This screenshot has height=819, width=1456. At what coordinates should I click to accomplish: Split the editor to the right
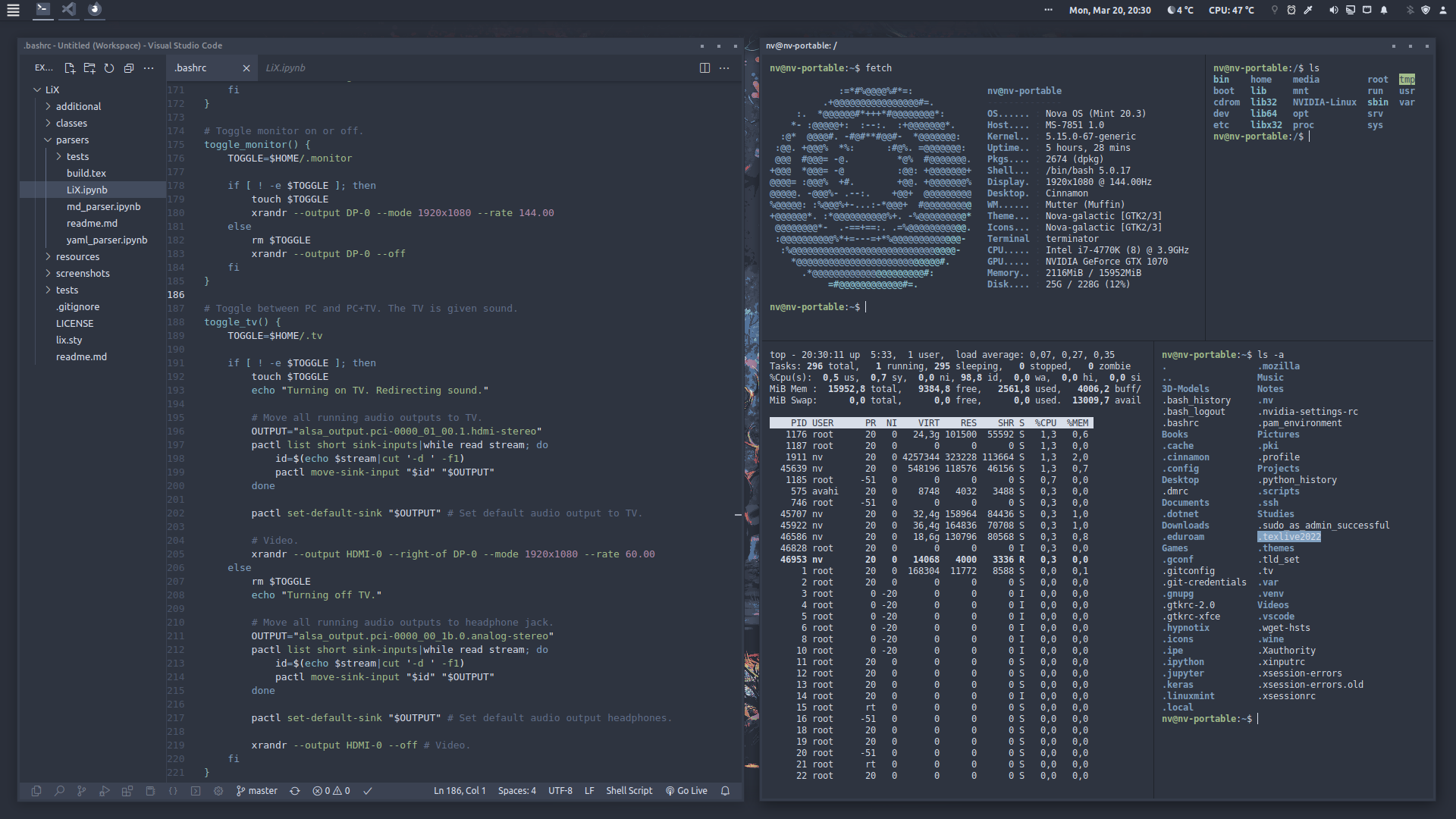(704, 68)
